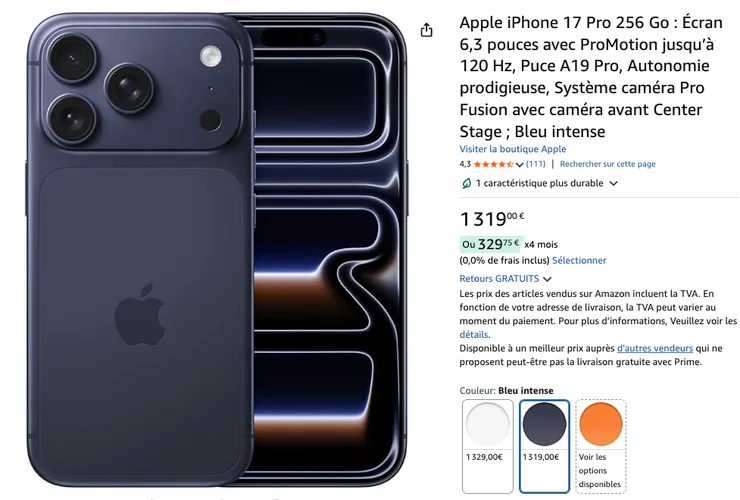Open 'Visiter la boutique Apple' link

pyautogui.click(x=513, y=149)
